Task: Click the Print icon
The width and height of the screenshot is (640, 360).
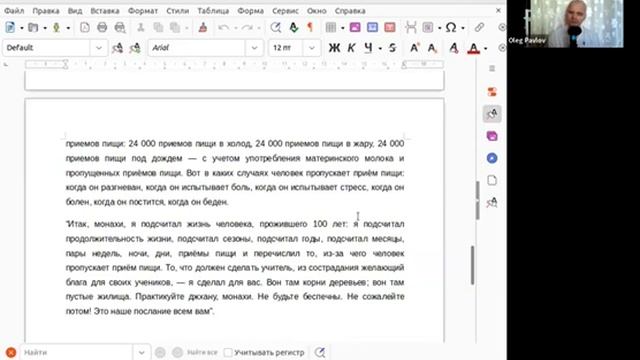Action: (102, 27)
